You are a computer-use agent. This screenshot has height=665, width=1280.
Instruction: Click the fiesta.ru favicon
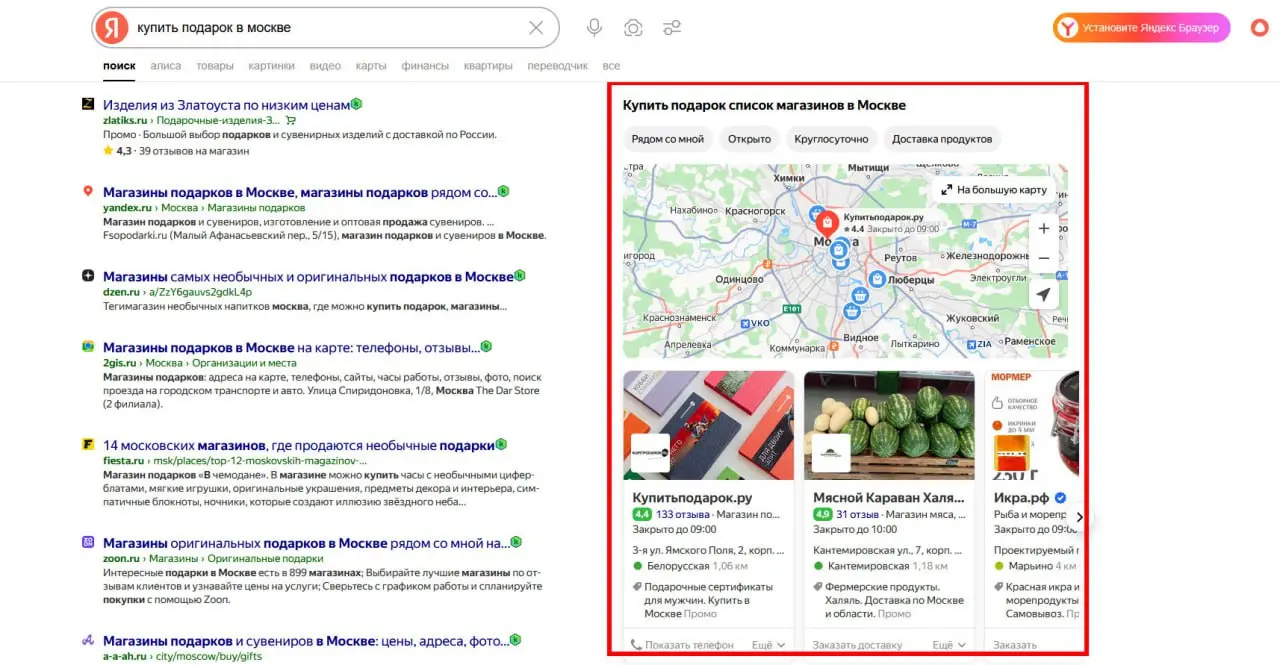(x=88, y=445)
